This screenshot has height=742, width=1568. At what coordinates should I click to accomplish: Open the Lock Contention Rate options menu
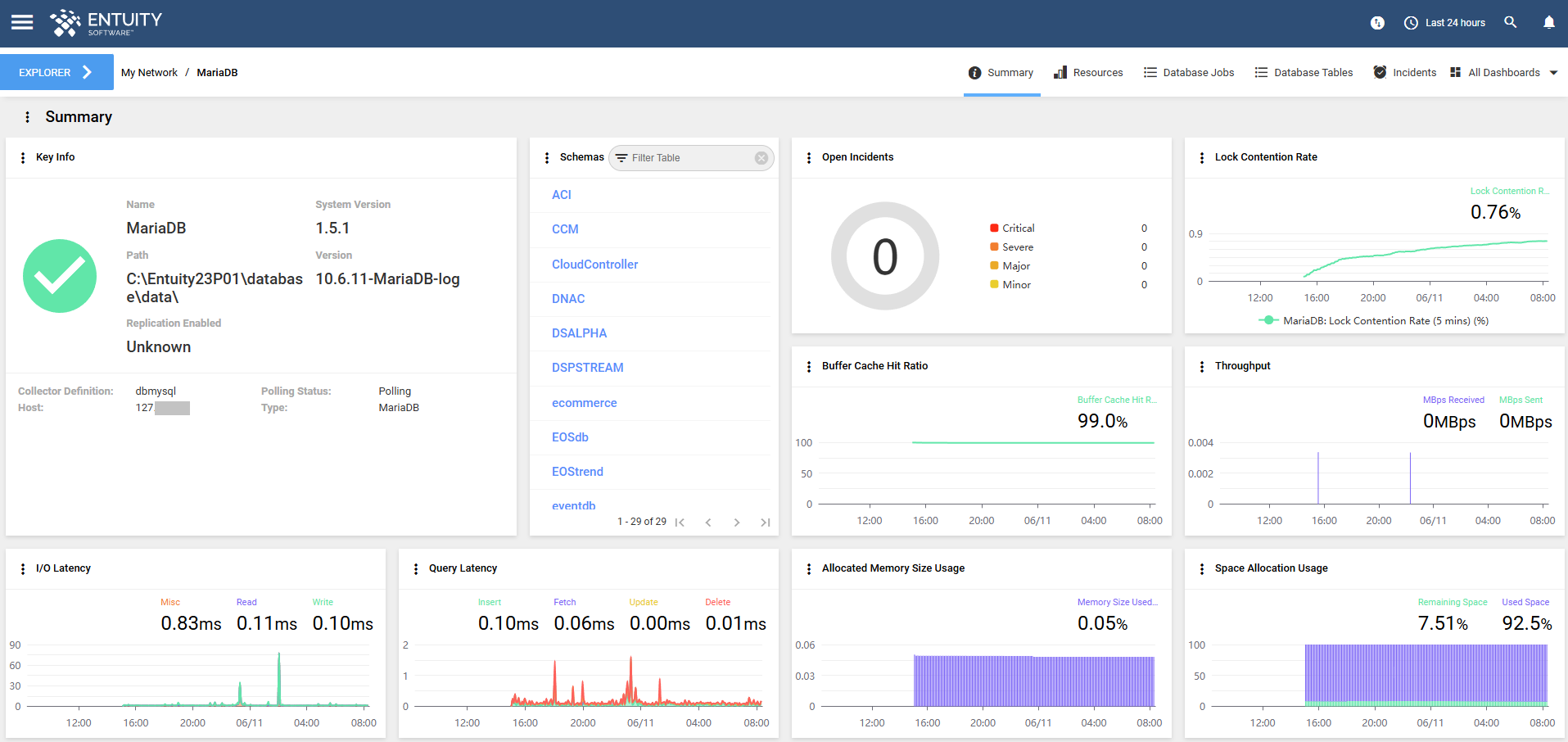[1201, 157]
